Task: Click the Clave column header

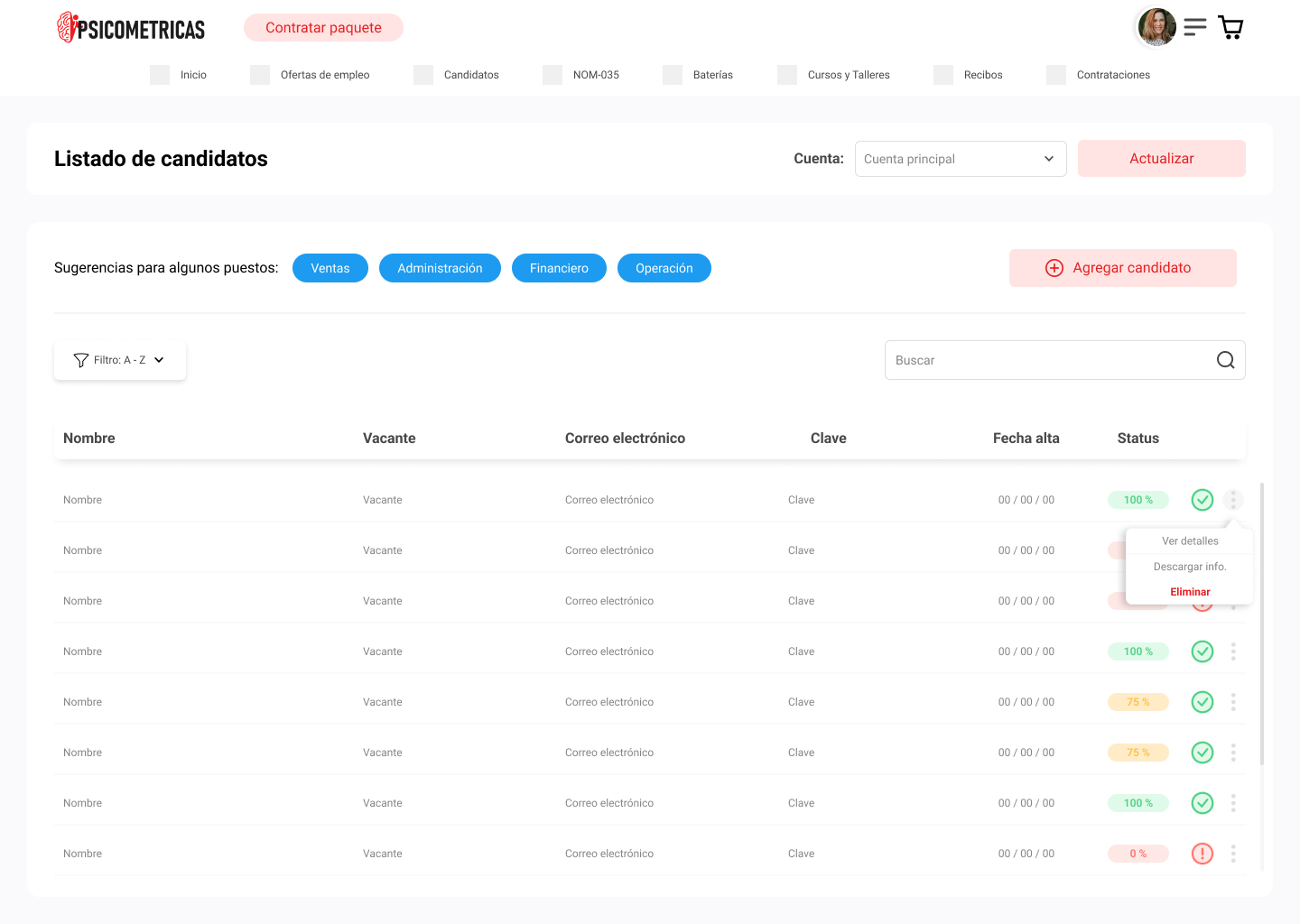Action: coord(828,439)
